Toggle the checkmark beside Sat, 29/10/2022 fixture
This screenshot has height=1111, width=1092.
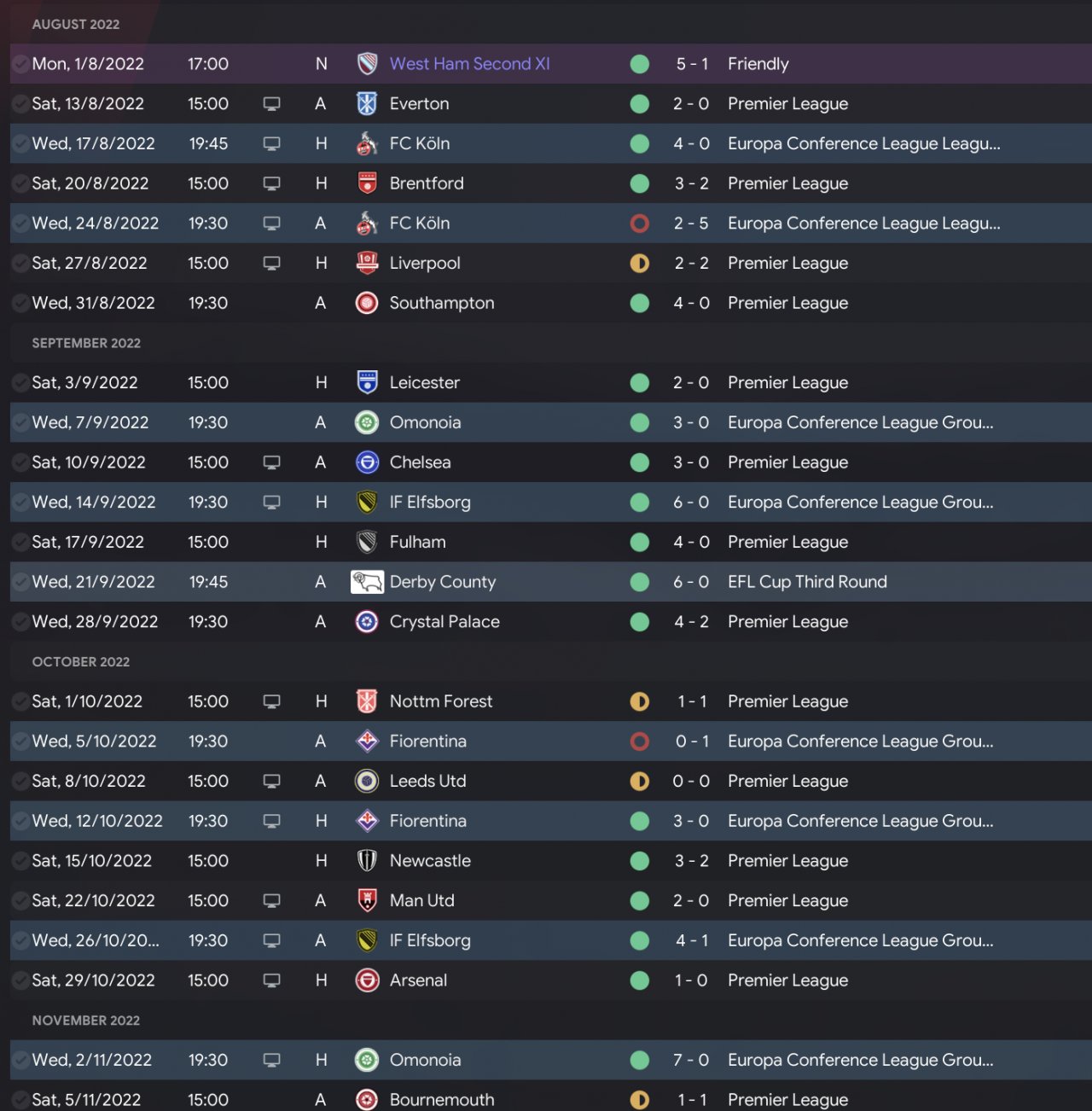pos(20,980)
